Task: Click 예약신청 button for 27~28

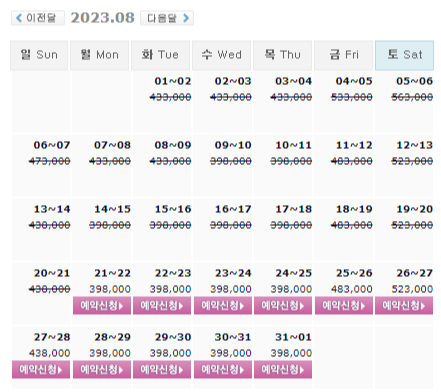Action: point(41,369)
